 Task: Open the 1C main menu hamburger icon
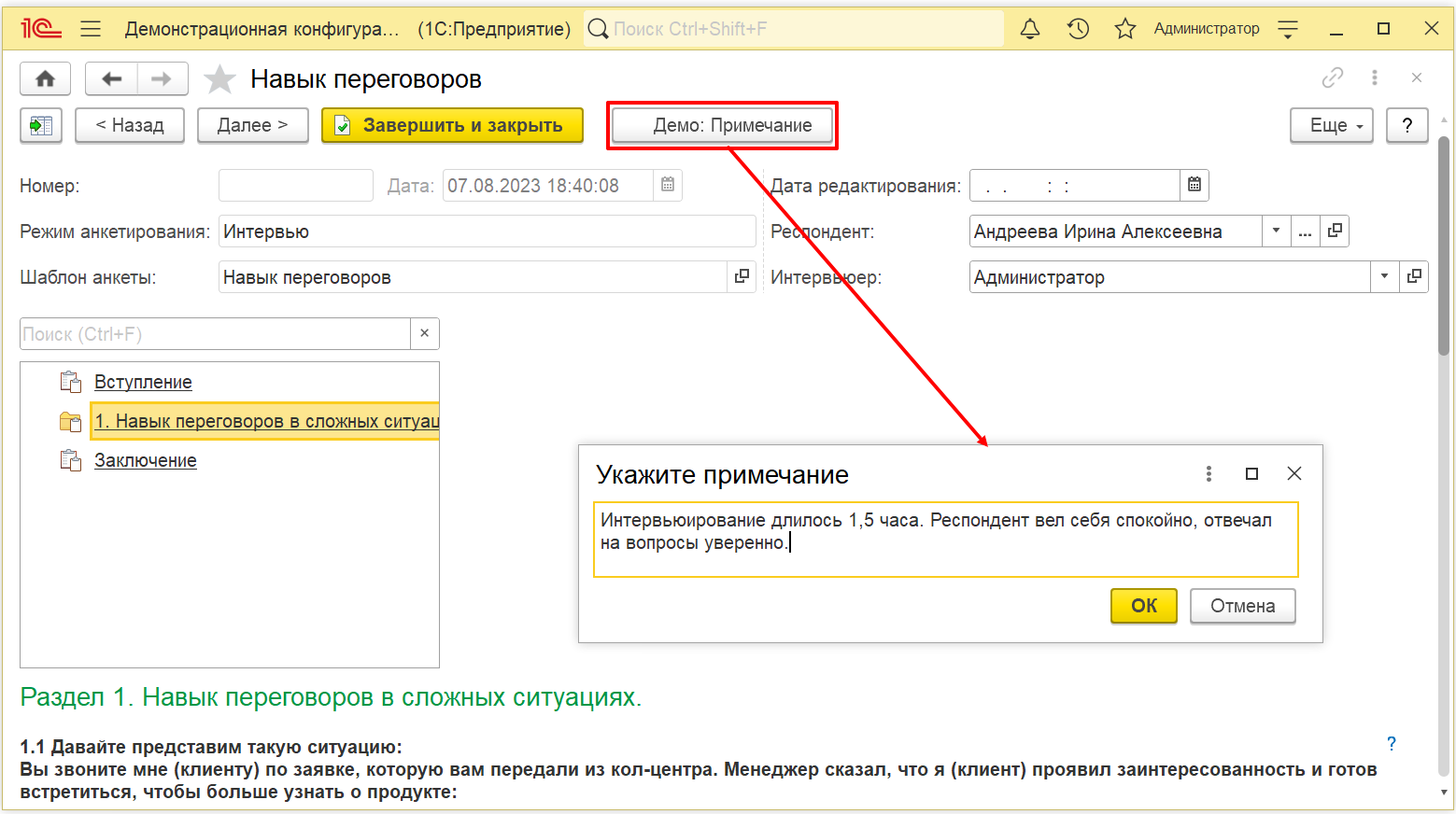[x=91, y=29]
